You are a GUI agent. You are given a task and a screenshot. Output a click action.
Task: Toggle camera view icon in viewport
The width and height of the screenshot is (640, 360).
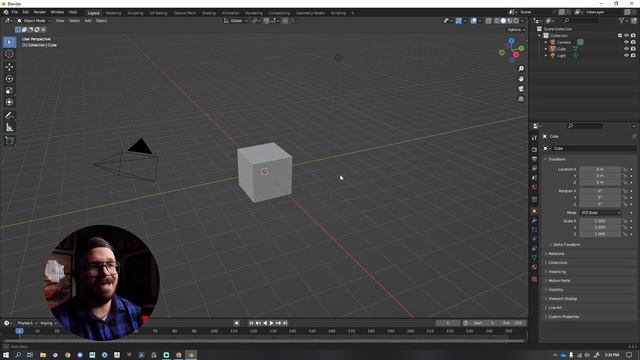click(521, 89)
